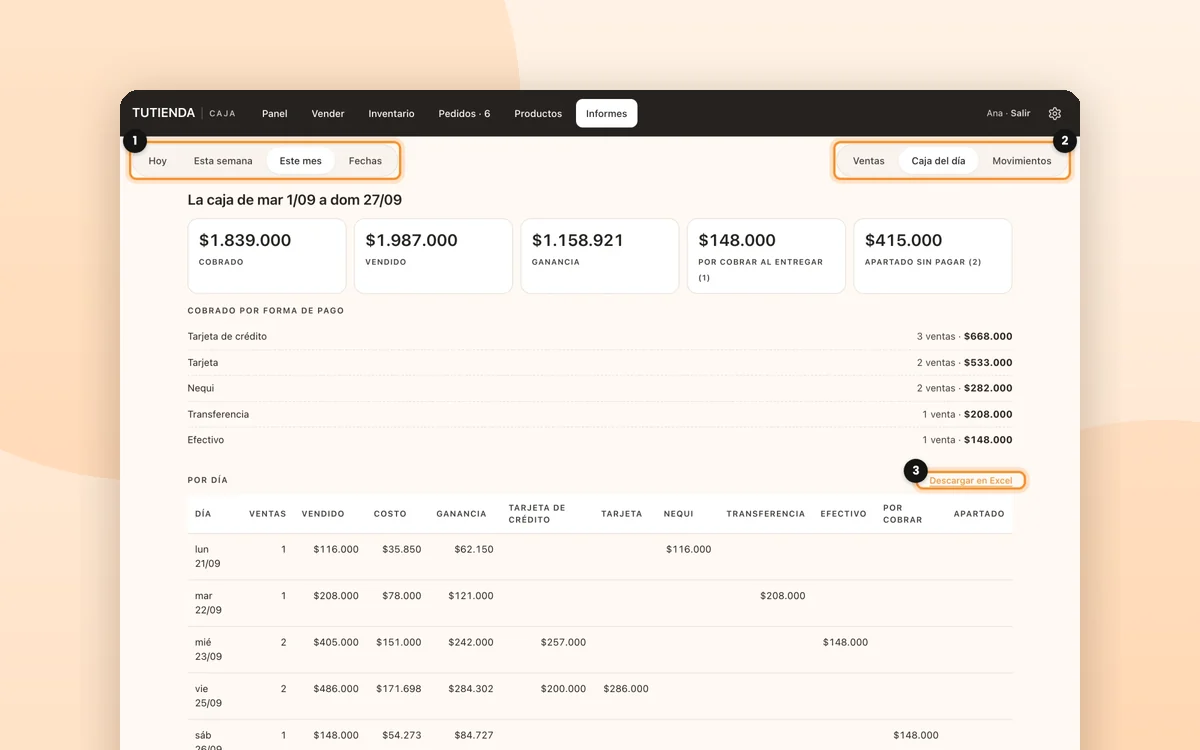The height and width of the screenshot is (750, 1200).
Task: Click the $405.000 vendido cell
Action: pyautogui.click(x=336, y=642)
